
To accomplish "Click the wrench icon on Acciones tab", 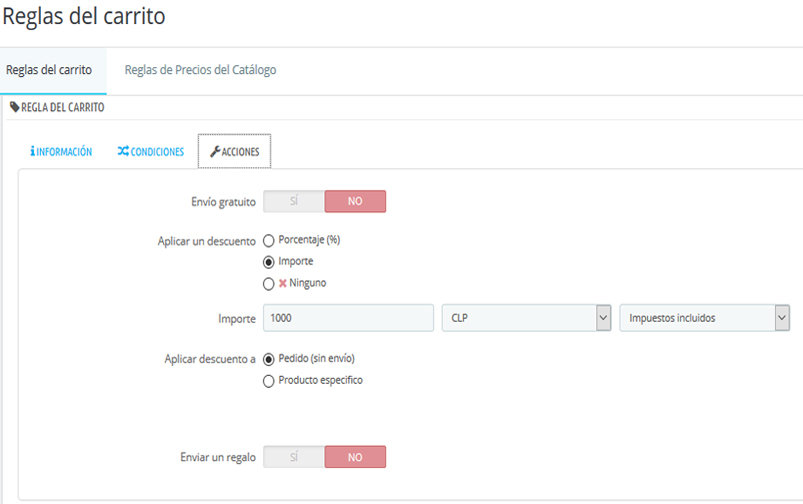I will pos(215,152).
